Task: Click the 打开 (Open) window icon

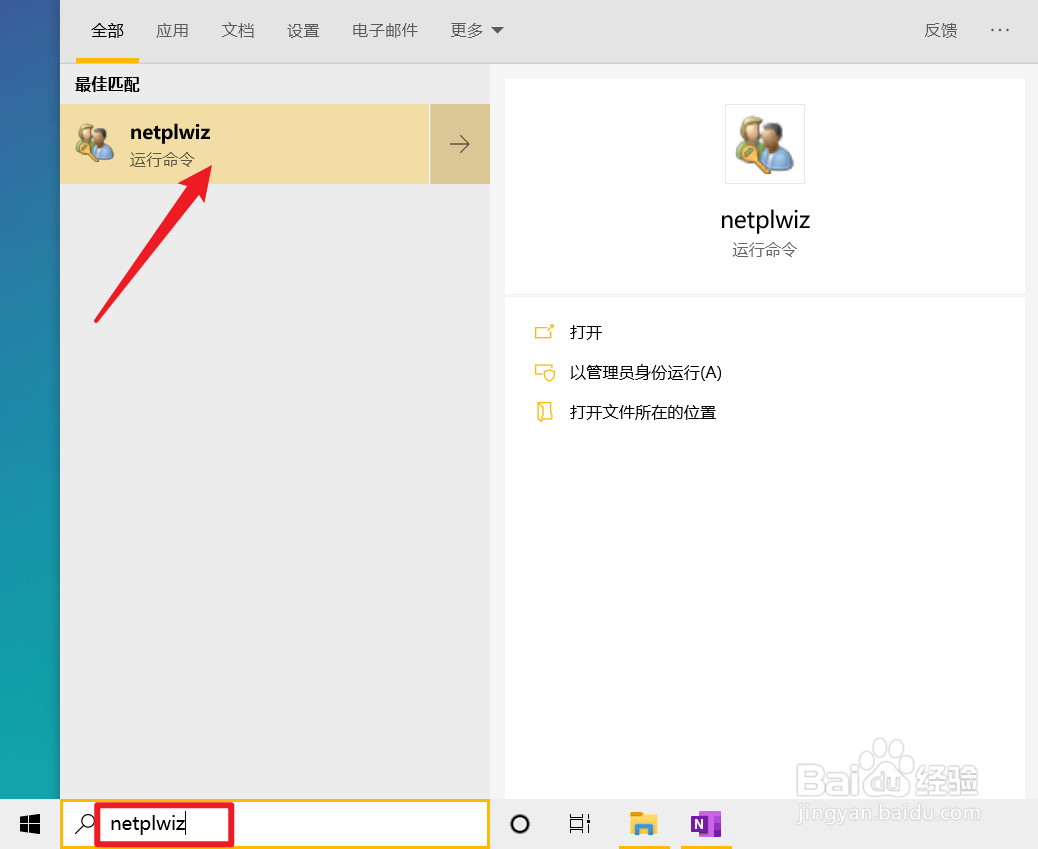Action: coord(545,332)
